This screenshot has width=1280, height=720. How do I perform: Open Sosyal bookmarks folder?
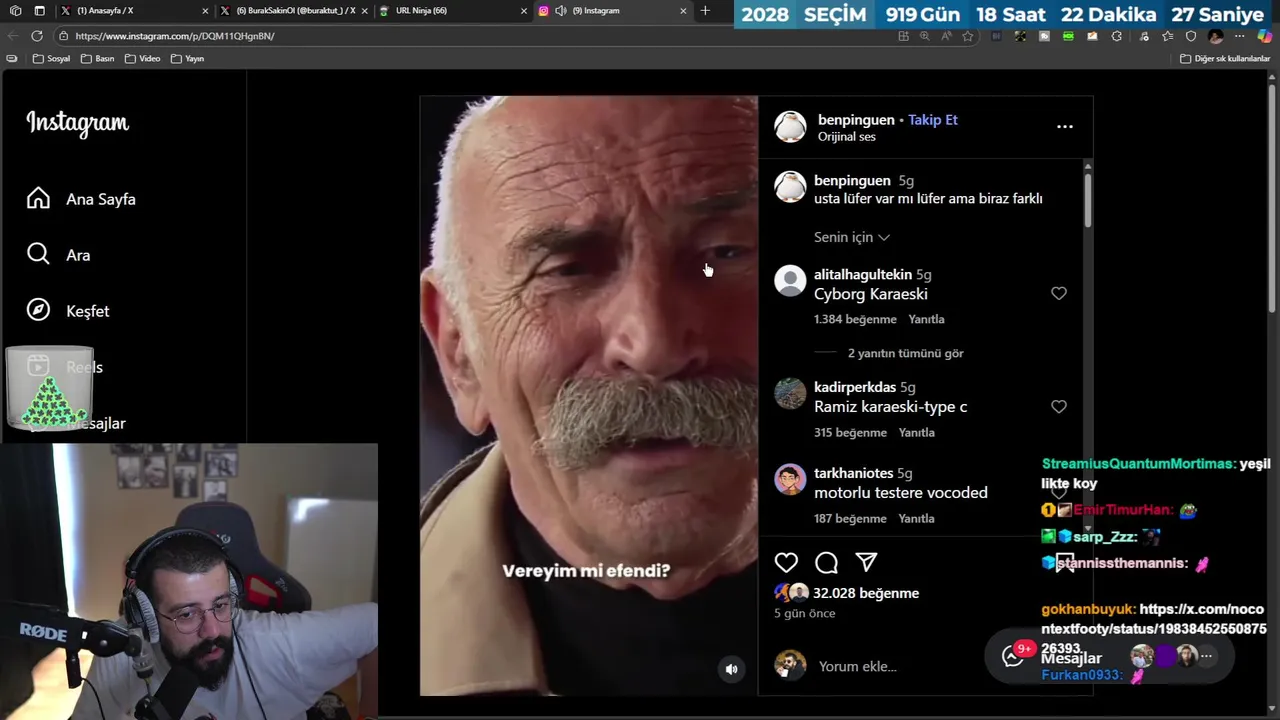[52, 59]
